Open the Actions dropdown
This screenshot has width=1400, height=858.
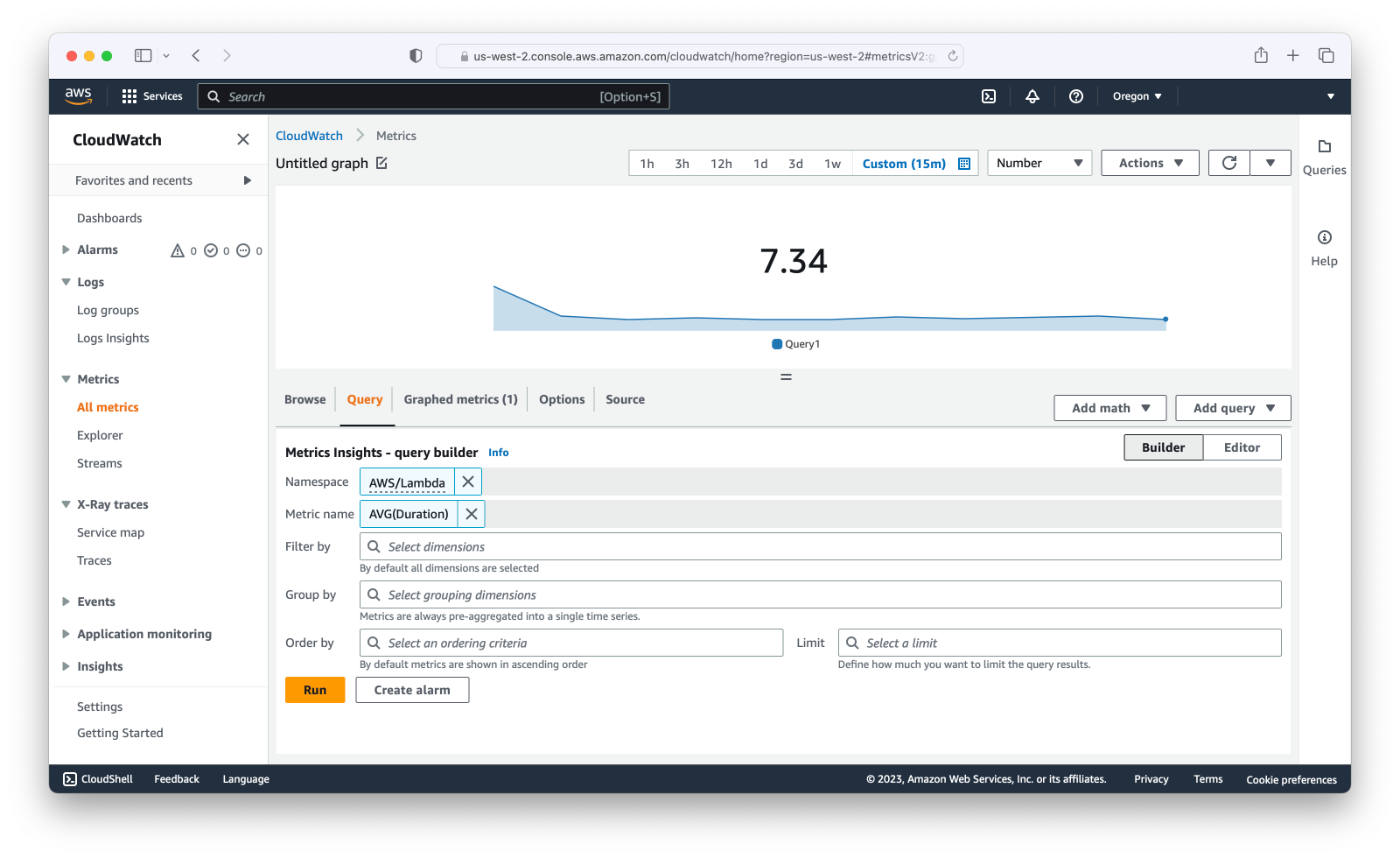click(1150, 163)
